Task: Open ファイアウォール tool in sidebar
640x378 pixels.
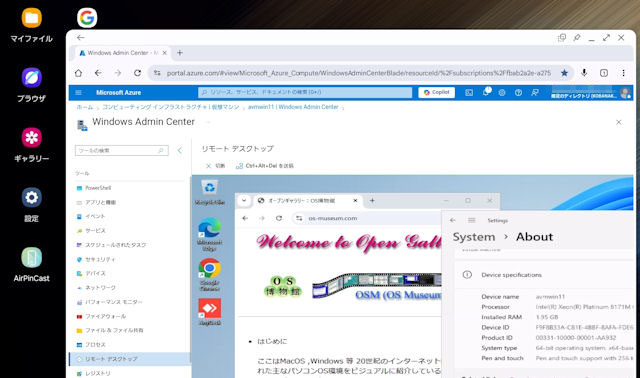Action: [x=106, y=316]
